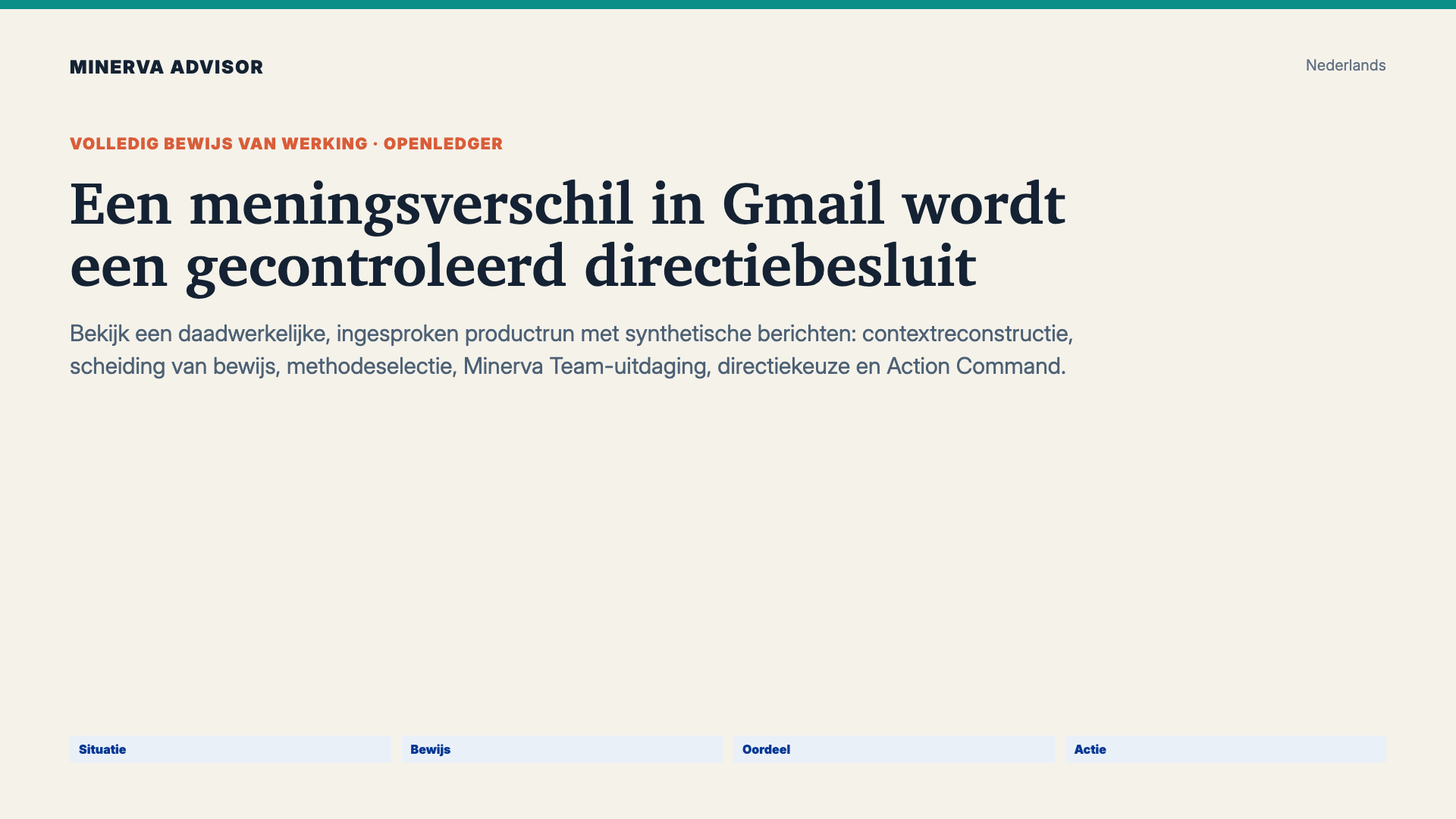Go to the Actie tab
The image size is (1456, 819).
(x=1225, y=749)
